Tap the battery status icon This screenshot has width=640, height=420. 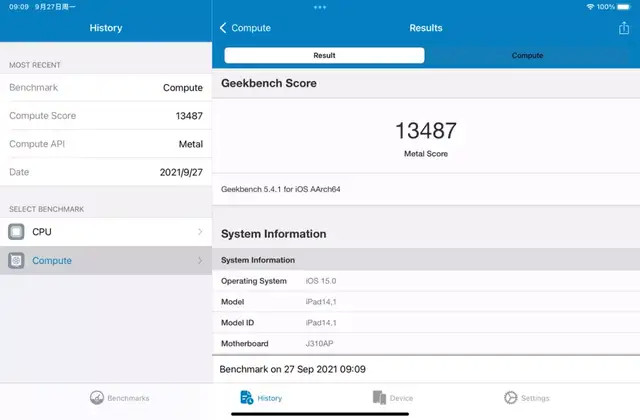pyautogui.click(x=624, y=7)
